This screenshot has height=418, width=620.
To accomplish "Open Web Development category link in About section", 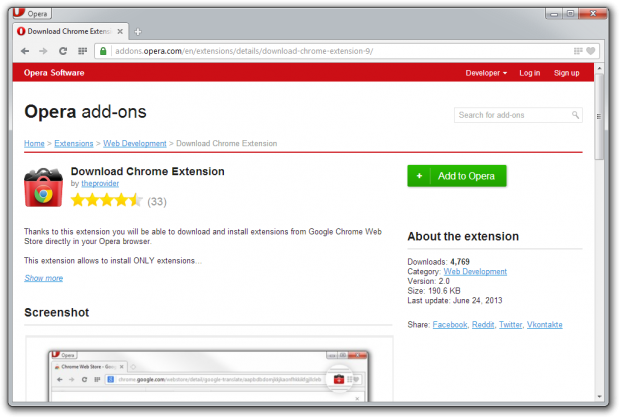I will [x=475, y=272].
